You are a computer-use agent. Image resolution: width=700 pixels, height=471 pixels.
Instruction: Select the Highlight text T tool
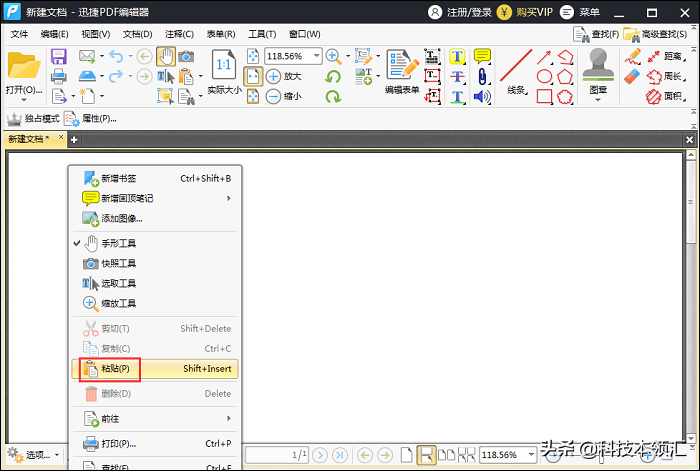(457, 57)
